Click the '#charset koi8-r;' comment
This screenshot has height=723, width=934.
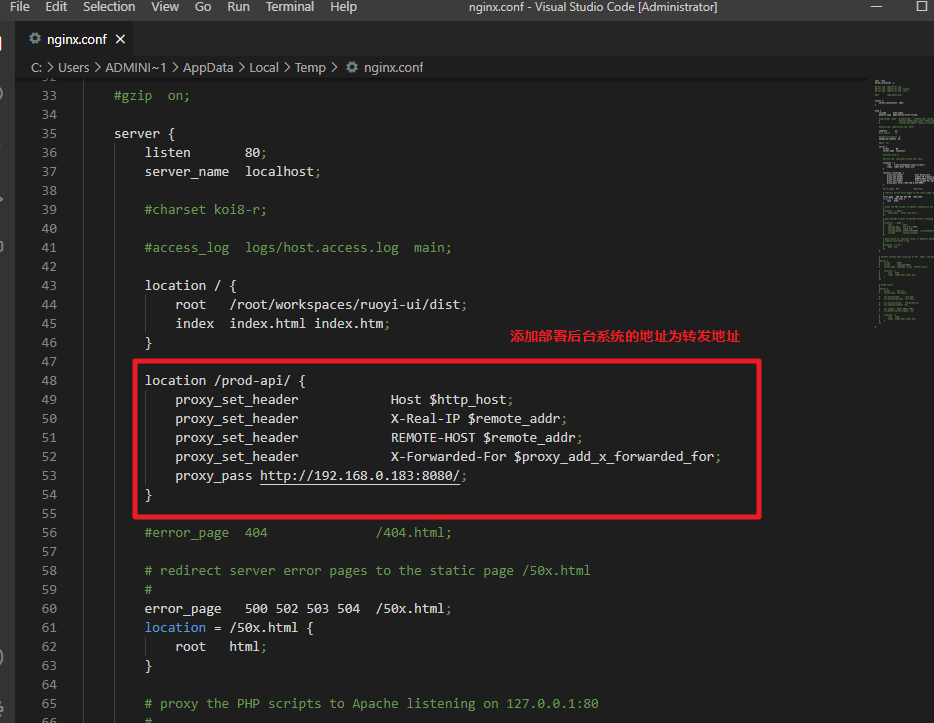point(206,210)
